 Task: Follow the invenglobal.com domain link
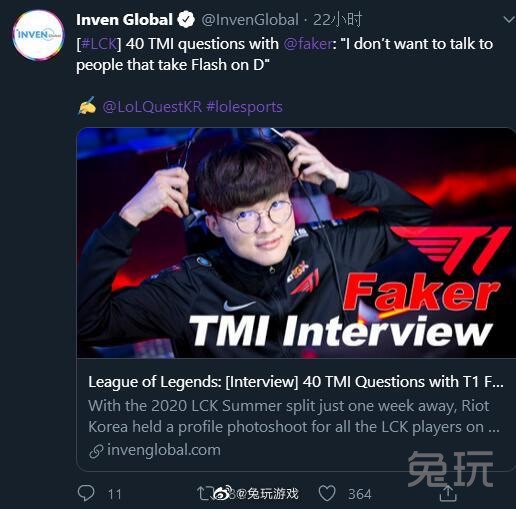tap(164, 450)
